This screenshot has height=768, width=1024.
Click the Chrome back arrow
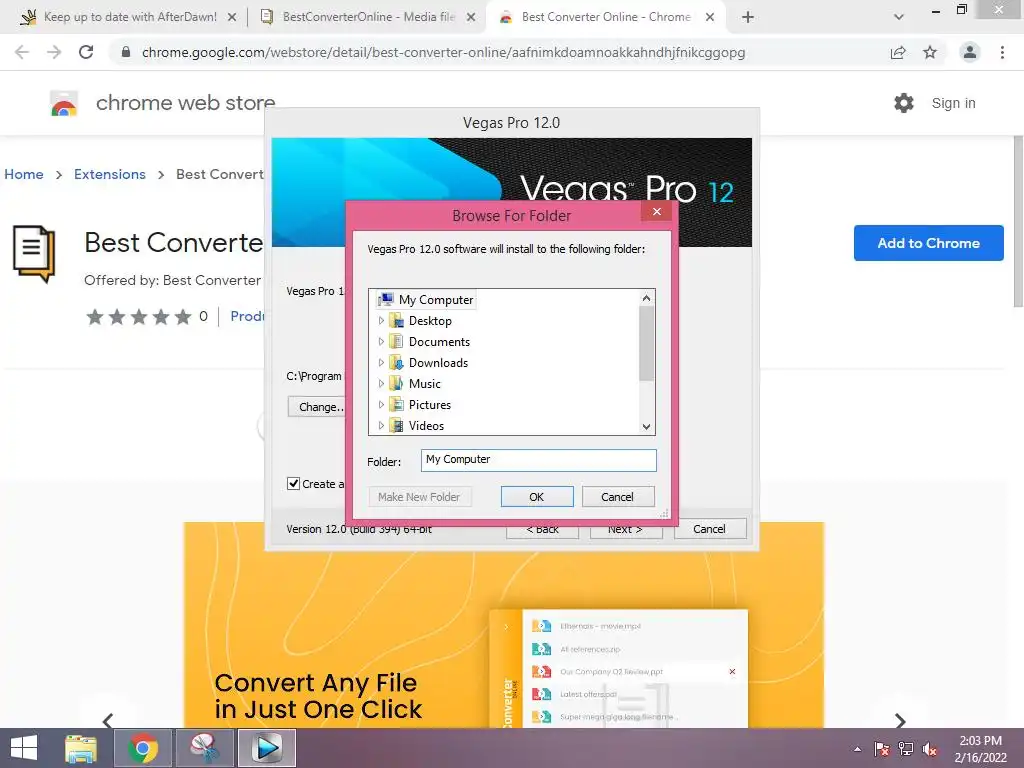tap(22, 52)
